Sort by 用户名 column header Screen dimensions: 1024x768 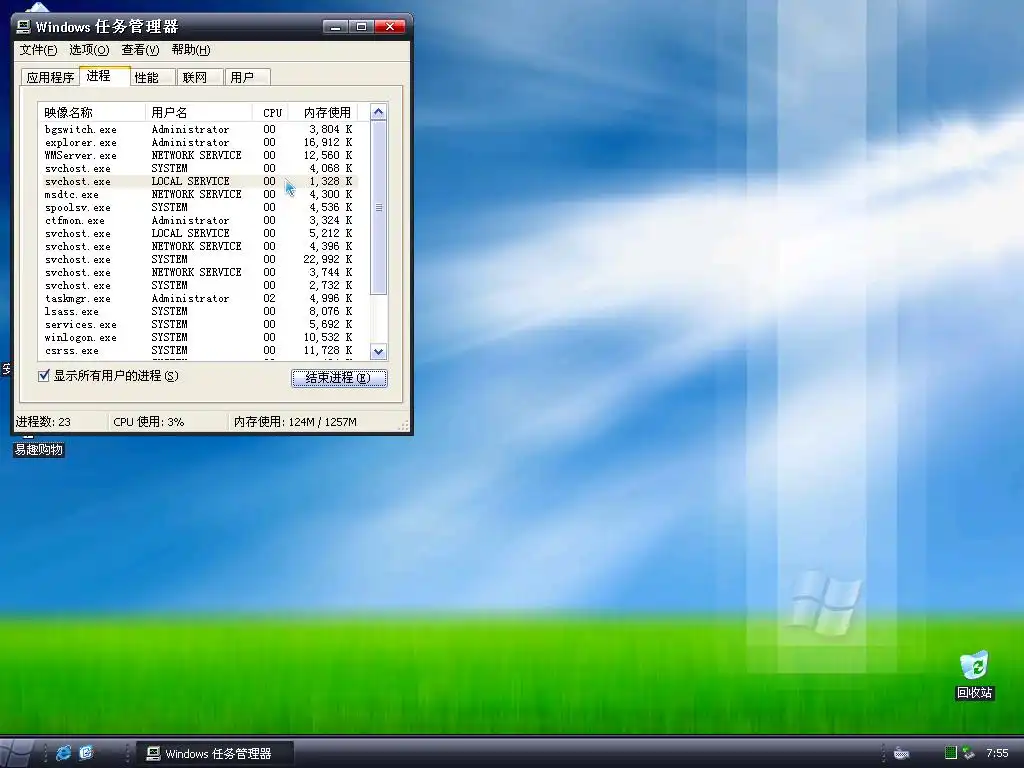click(x=199, y=112)
